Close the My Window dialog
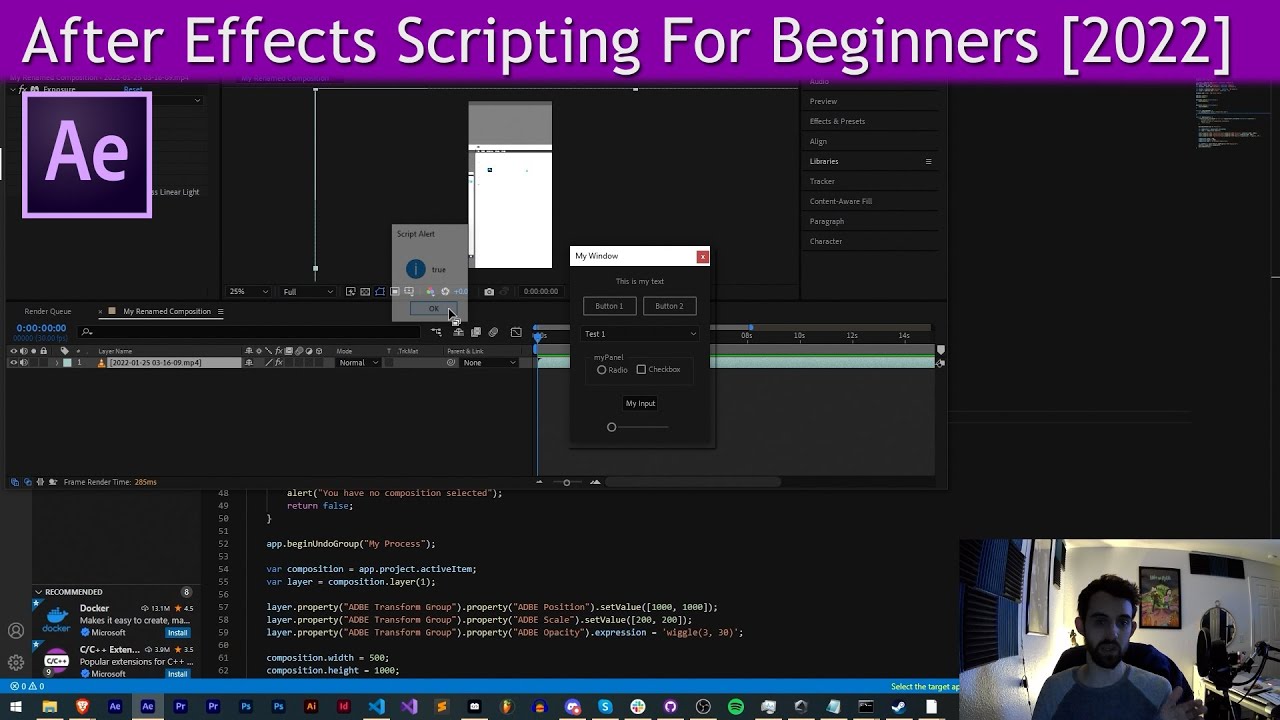This screenshot has height=720, width=1280. pyautogui.click(x=702, y=257)
